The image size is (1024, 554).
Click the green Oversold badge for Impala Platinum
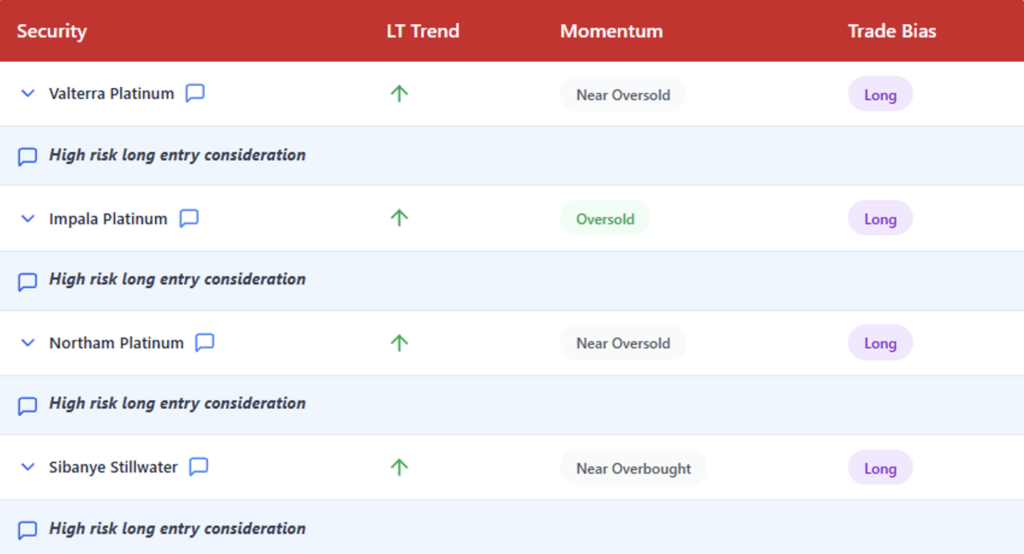pos(605,219)
